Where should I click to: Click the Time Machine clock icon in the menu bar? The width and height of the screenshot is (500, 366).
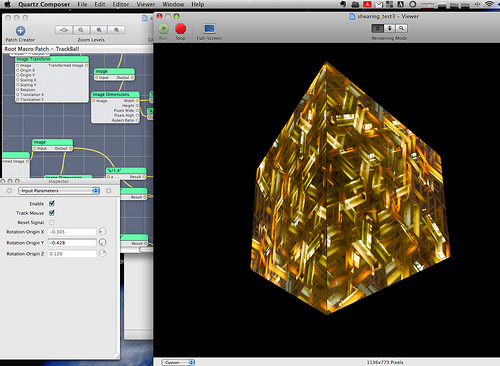coord(412,4)
